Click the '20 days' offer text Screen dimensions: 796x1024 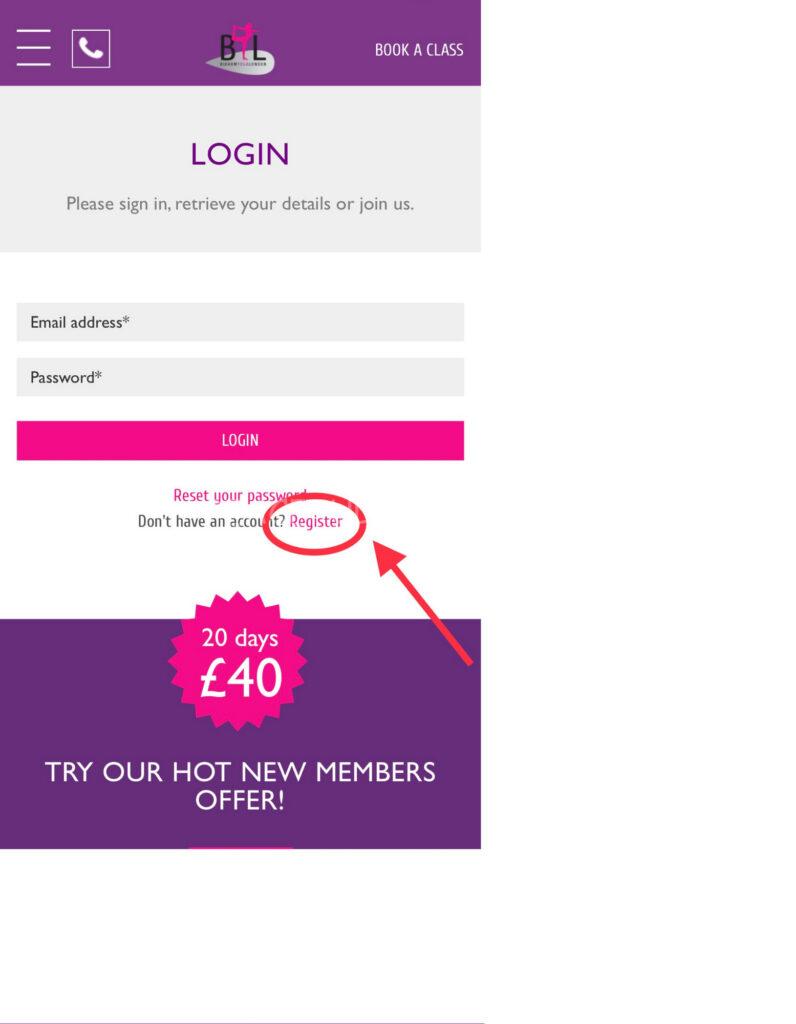(240, 637)
